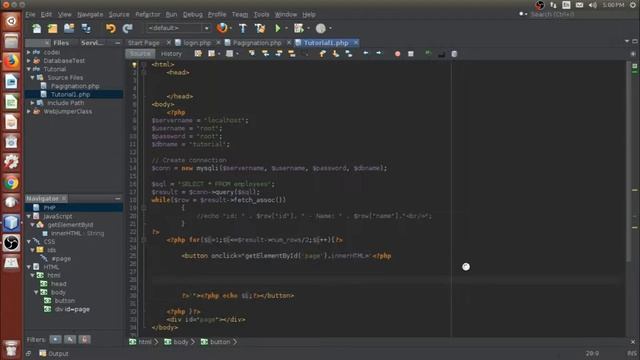Collapse the Source Files folder
This screenshot has height=360, width=640.
[33, 78]
